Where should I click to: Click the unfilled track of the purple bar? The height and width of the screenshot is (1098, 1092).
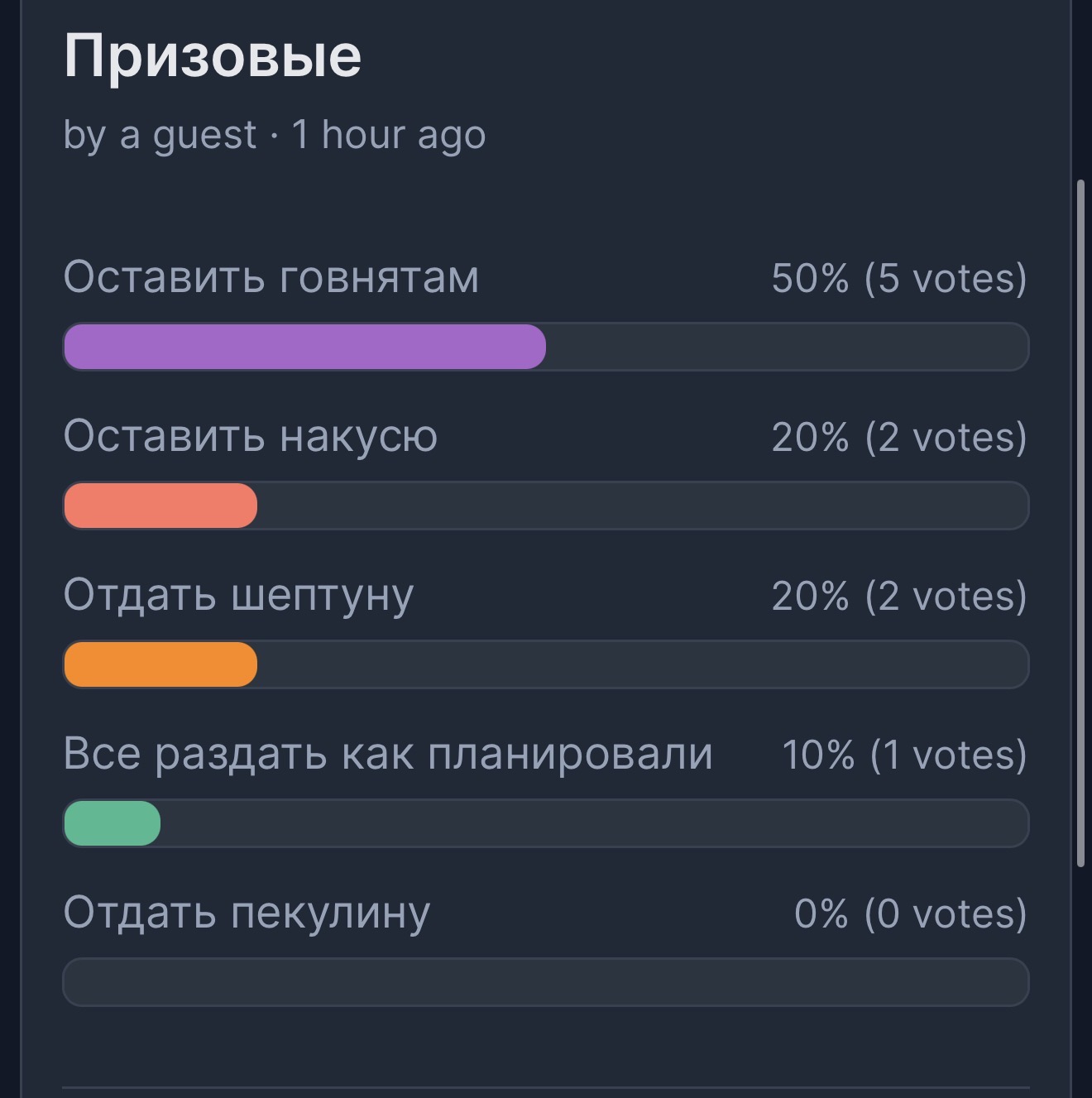(788, 347)
